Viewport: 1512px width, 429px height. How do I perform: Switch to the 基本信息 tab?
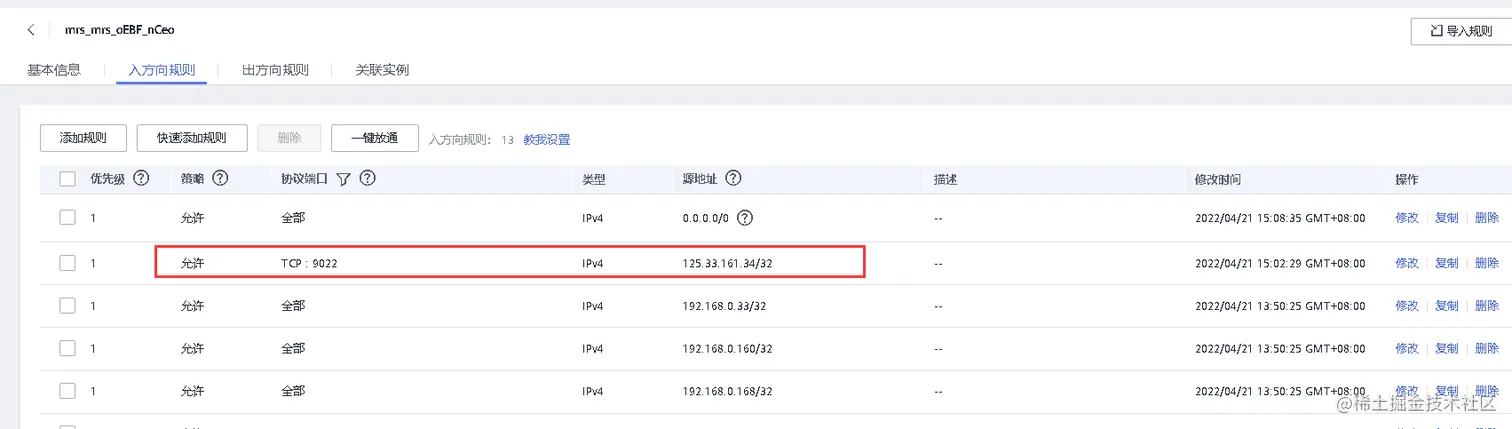tap(53, 70)
